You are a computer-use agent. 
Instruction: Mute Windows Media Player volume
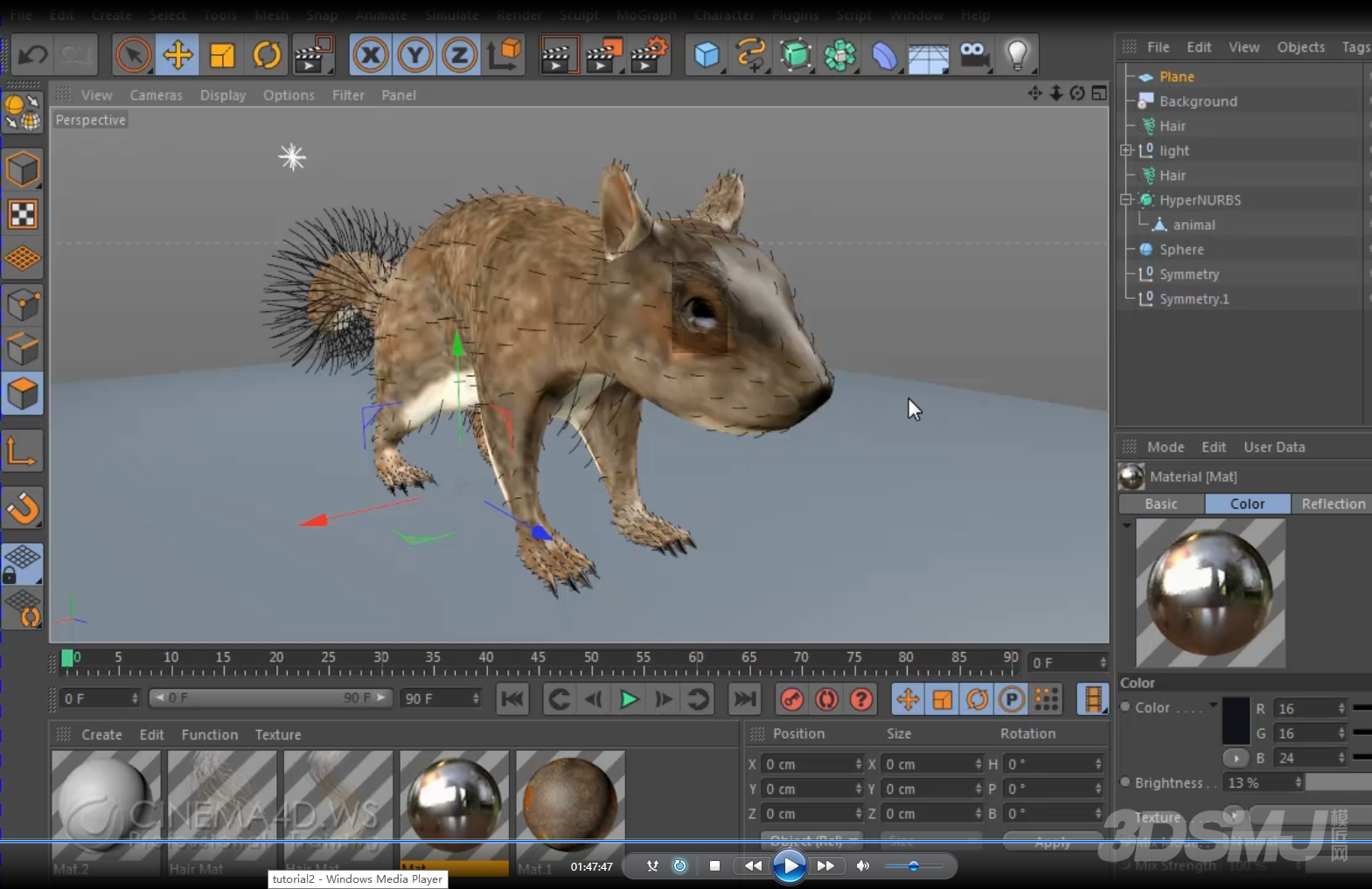[863, 865]
